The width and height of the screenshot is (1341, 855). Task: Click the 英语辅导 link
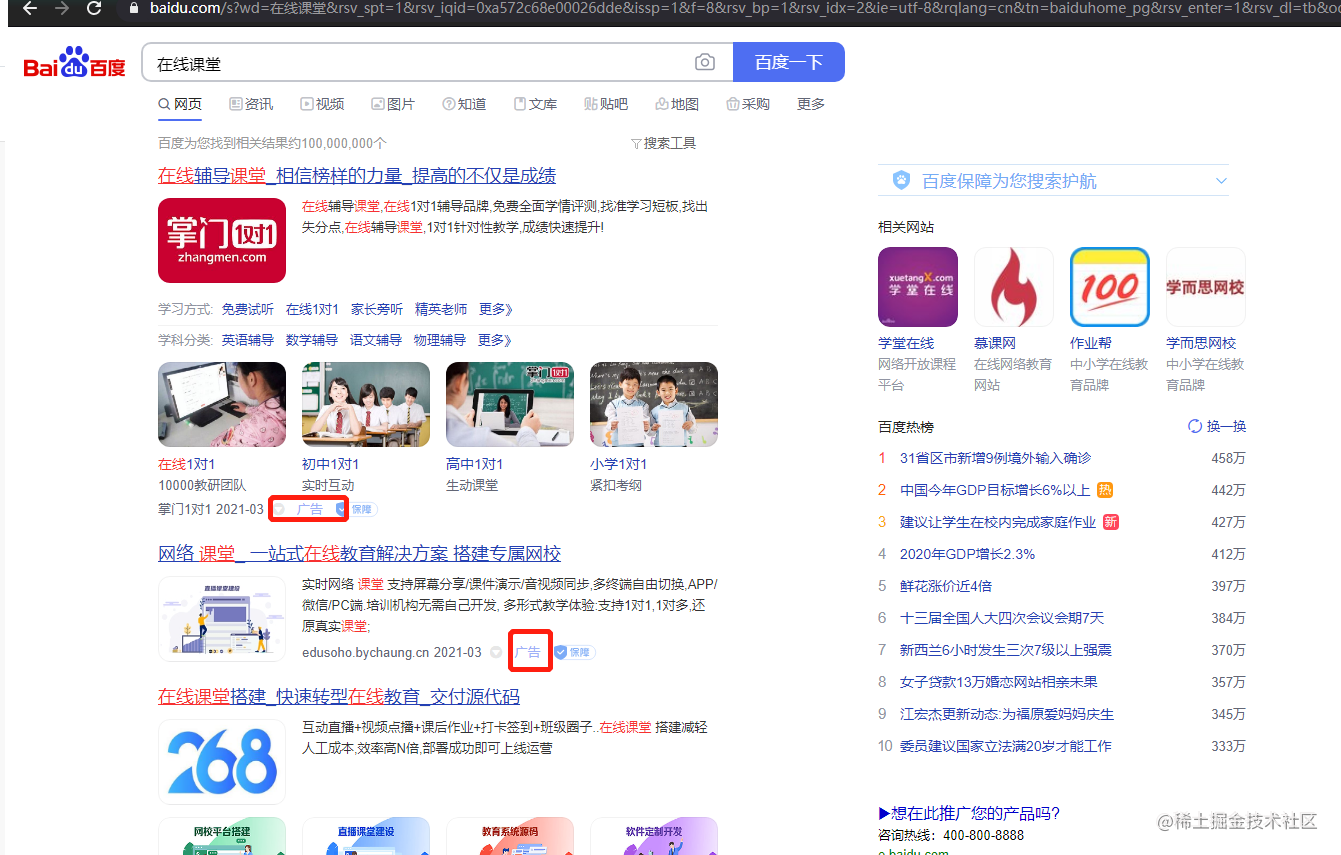coord(248,340)
